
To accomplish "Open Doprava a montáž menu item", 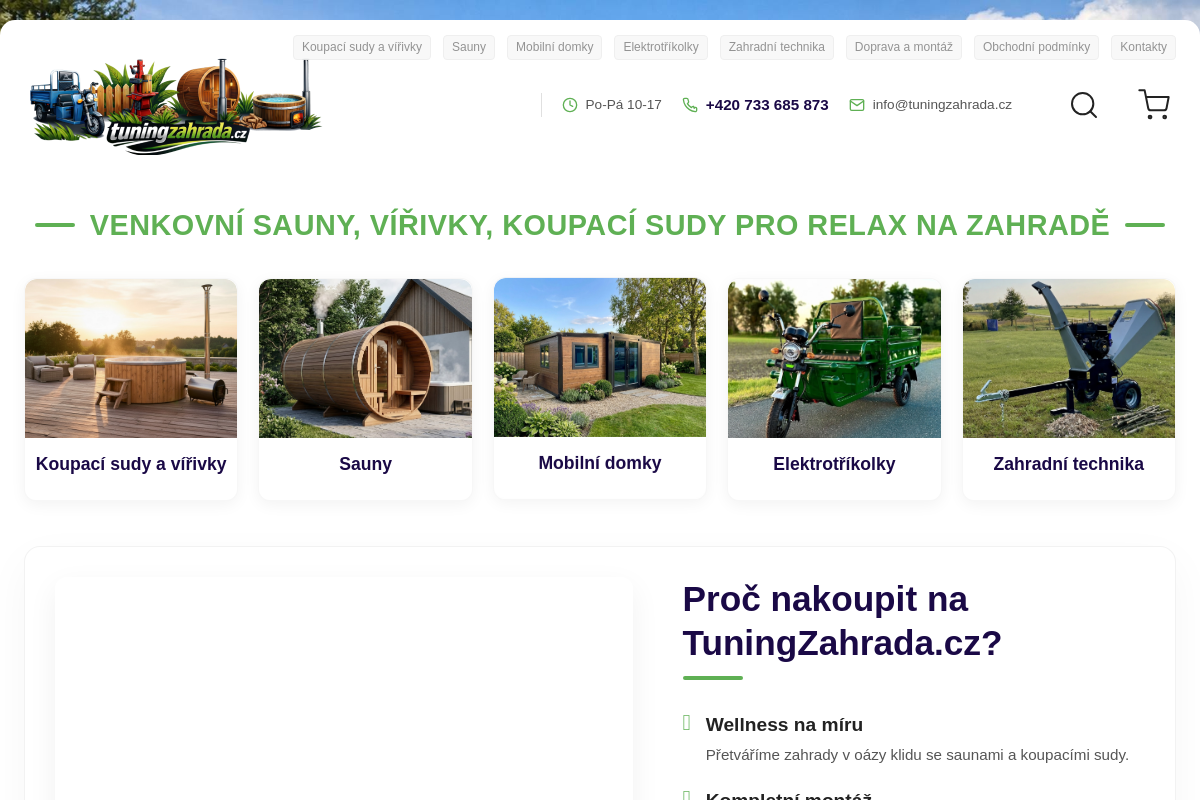I will click(x=904, y=47).
